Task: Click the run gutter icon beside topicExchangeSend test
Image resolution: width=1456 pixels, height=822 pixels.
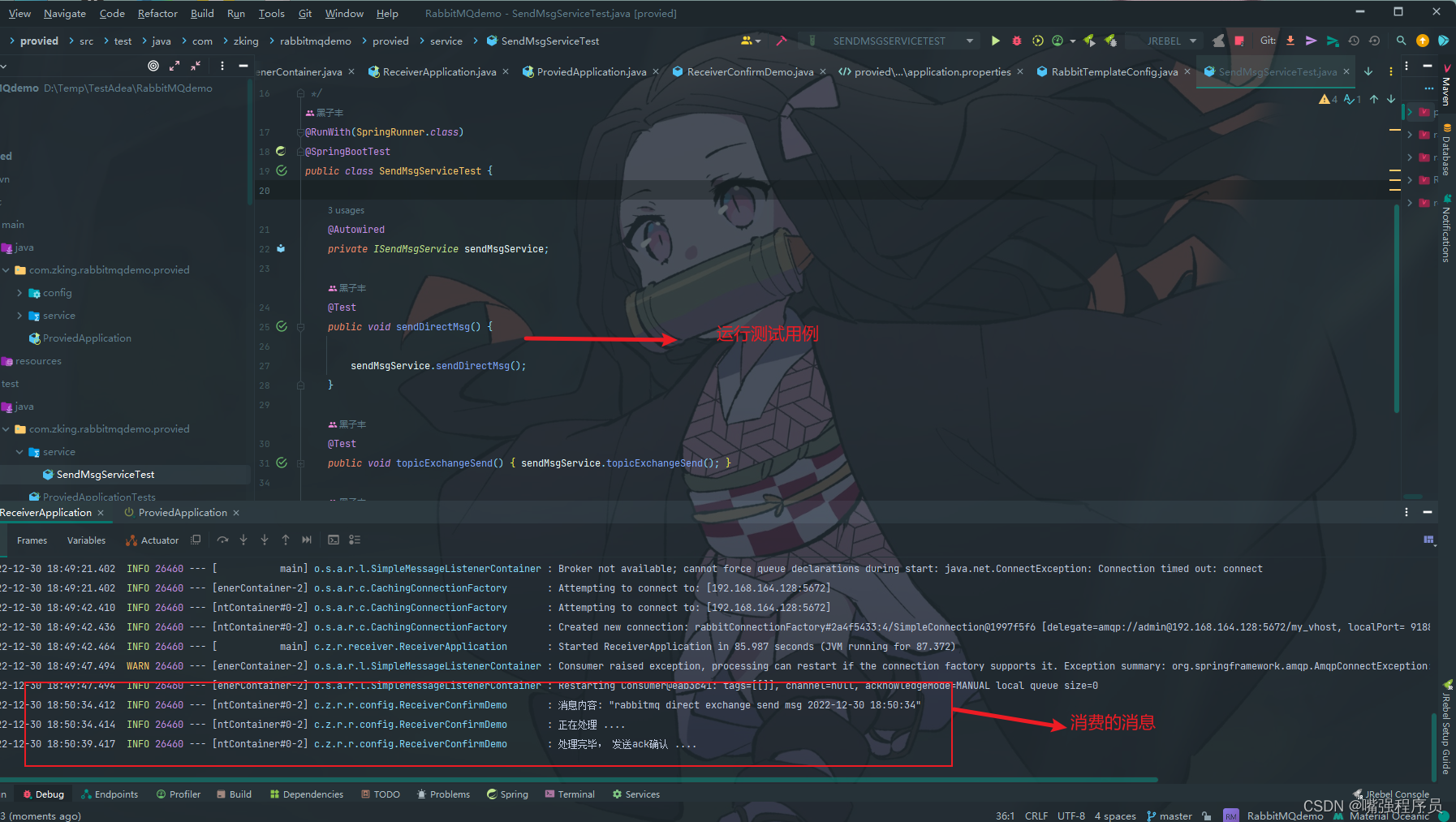Action: [x=282, y=463]
